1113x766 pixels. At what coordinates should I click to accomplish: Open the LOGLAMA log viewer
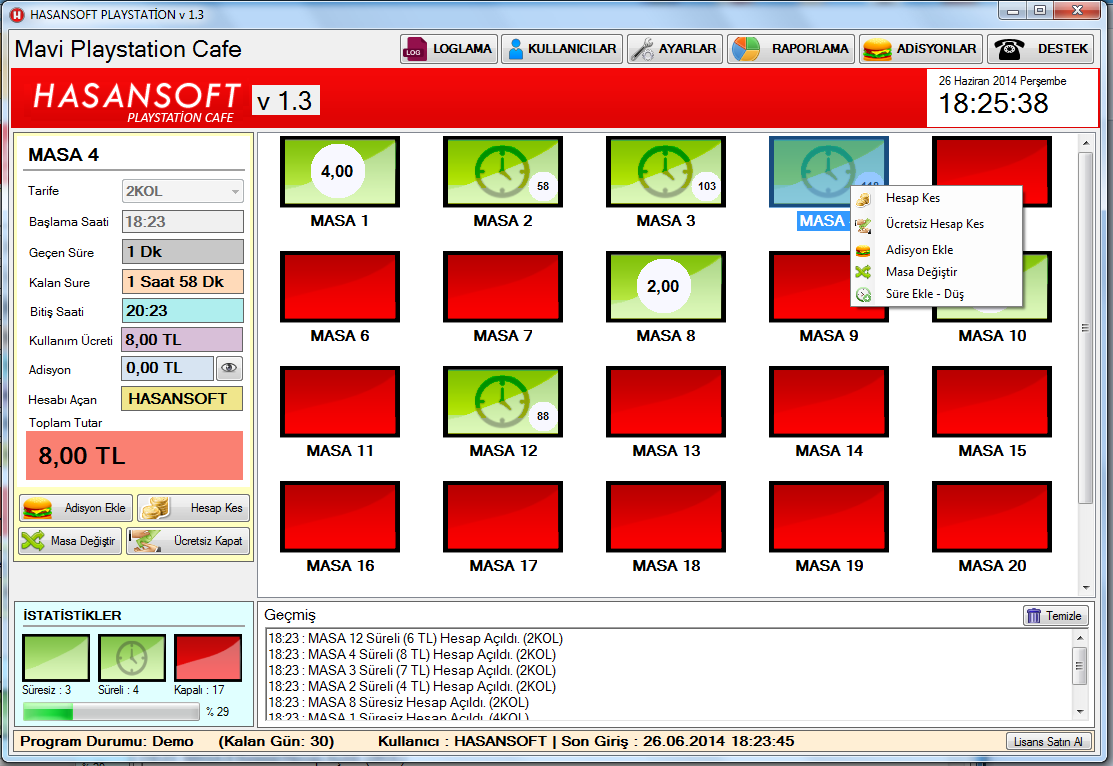click(449, 49)
